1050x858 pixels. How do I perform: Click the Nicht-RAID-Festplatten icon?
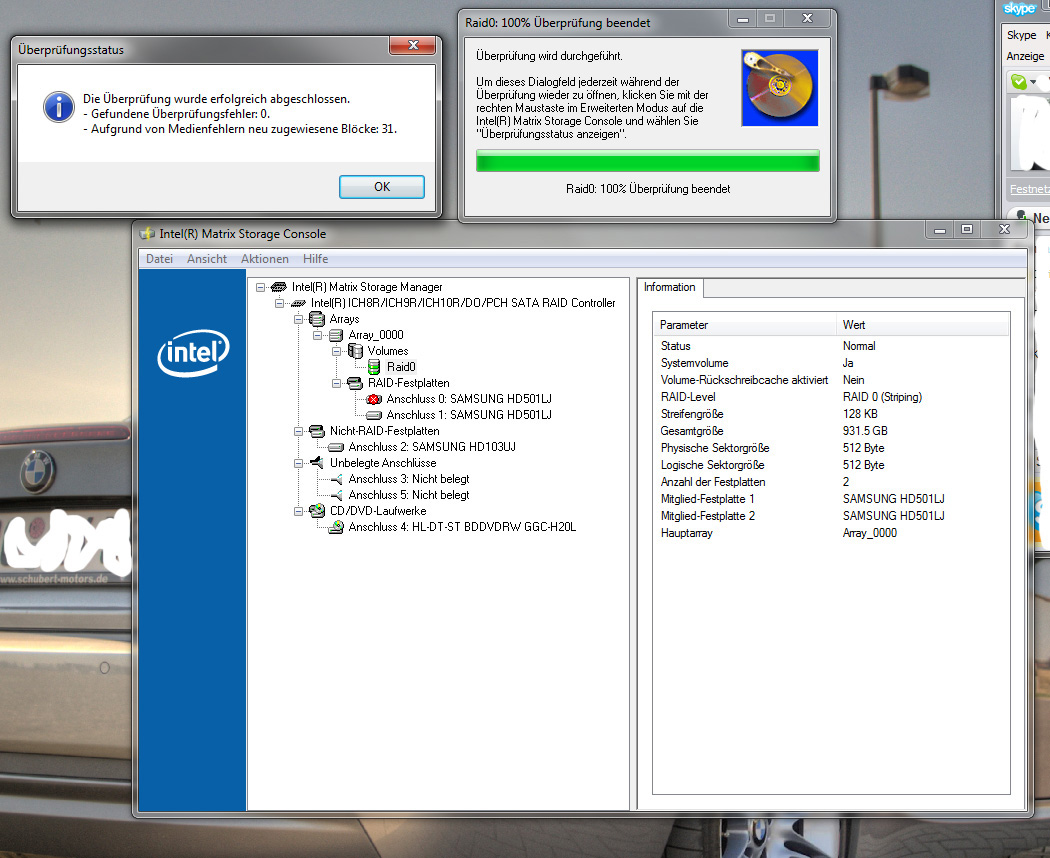(317, 431)
